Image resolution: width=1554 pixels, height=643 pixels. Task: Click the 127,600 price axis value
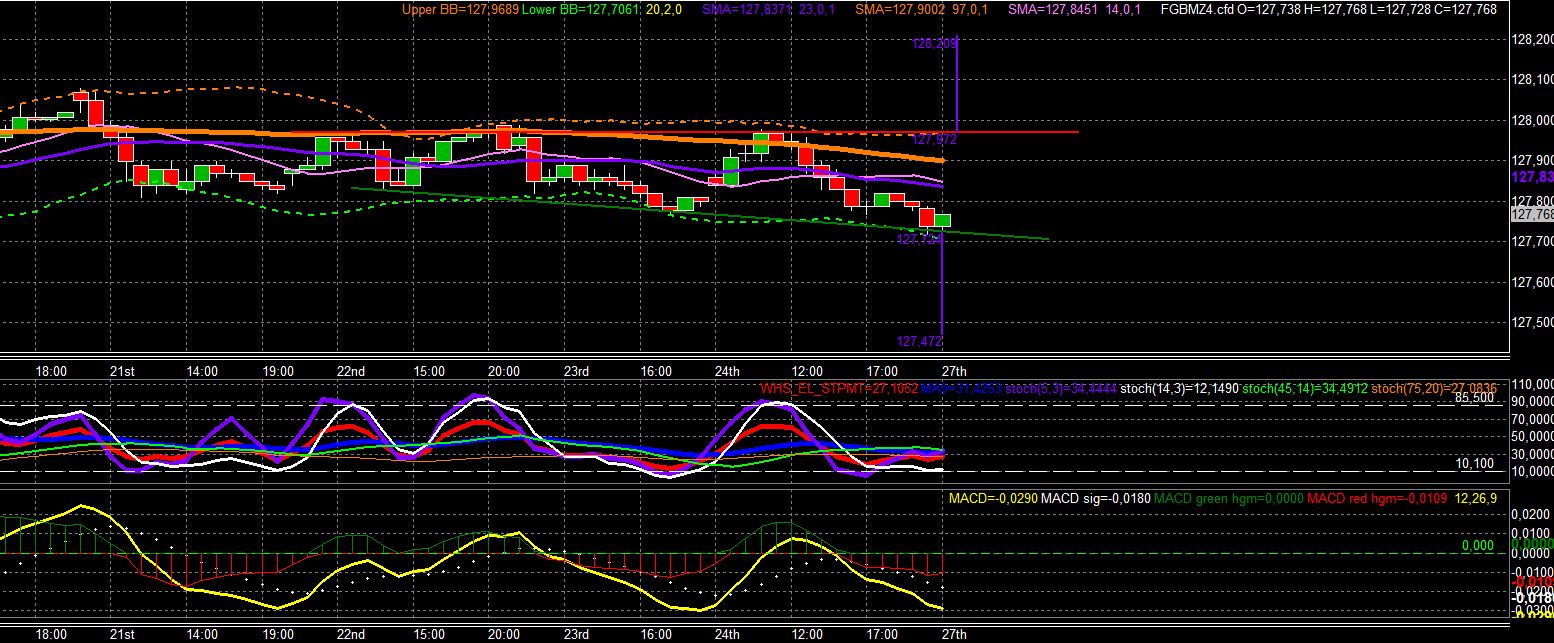click(1533, 282)
